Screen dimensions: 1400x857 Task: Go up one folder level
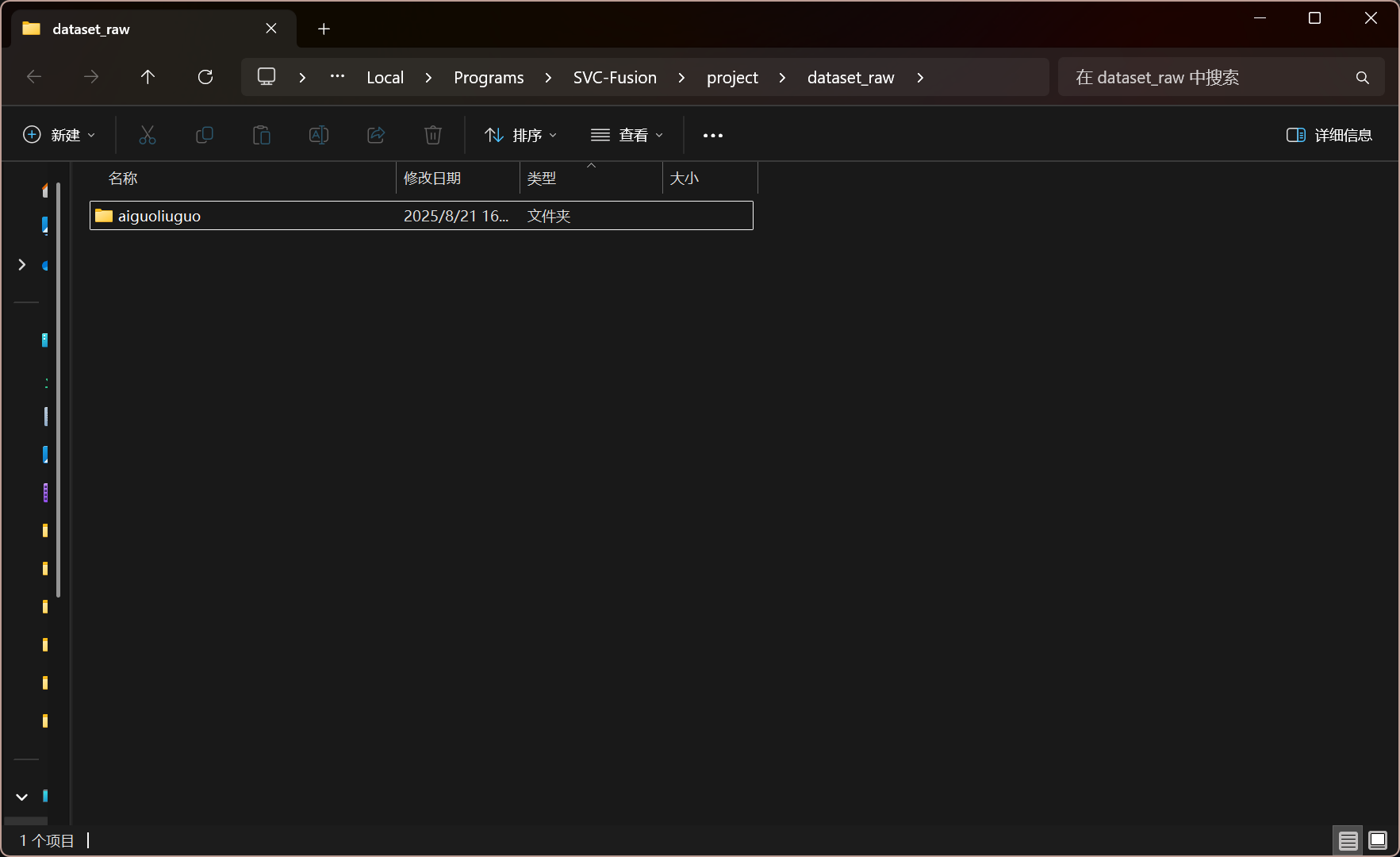pyautogui.click(x=148, y=77)
